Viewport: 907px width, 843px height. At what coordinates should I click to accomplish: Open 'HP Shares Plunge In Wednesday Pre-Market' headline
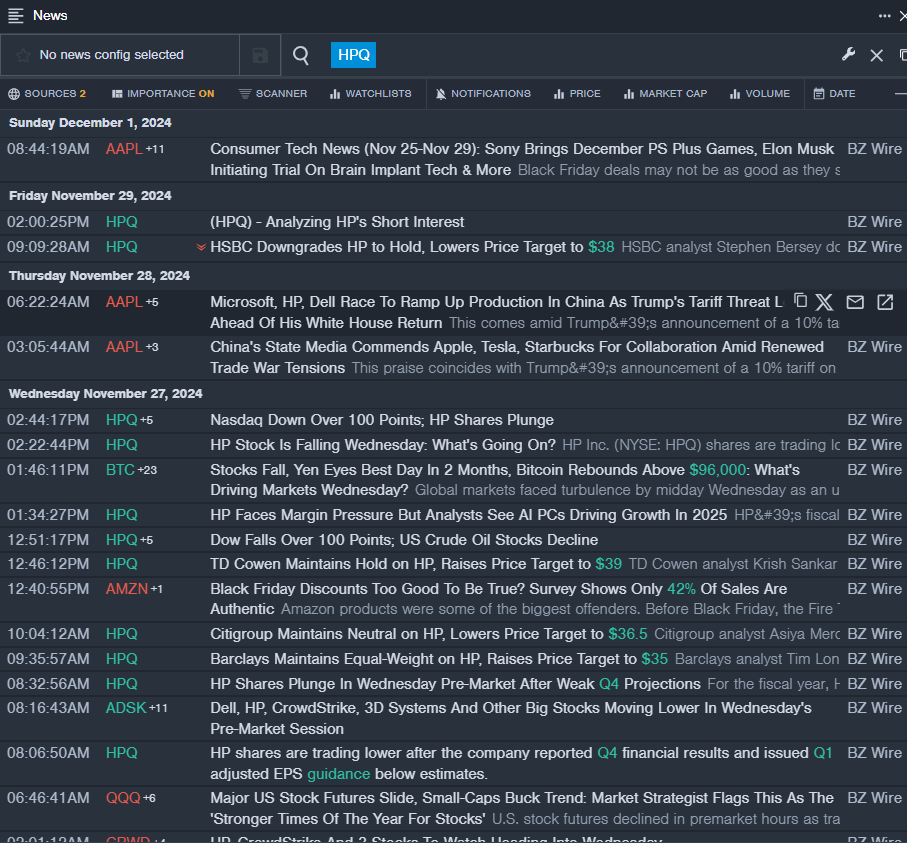[455, 683]
